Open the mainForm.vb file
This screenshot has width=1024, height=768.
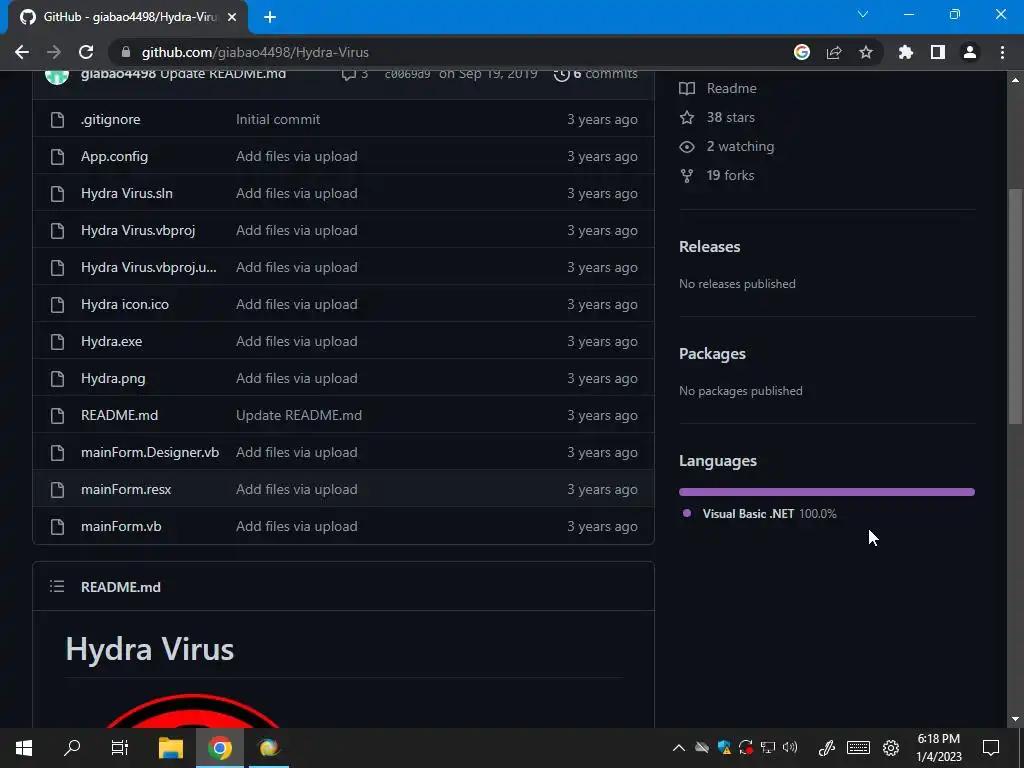click(x=121, y=526)
